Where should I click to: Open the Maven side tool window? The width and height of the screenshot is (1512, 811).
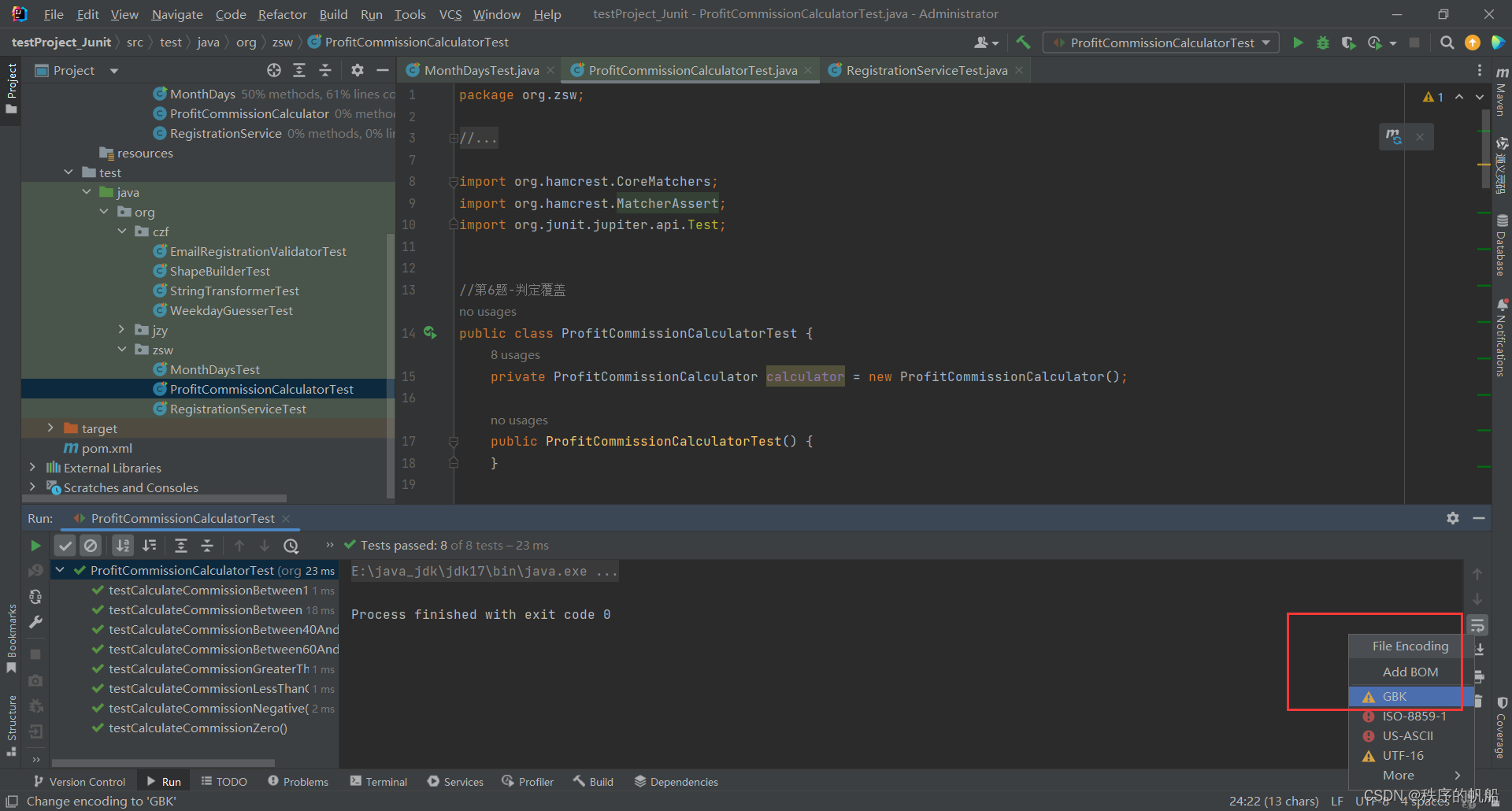(x=1502, y=91)
